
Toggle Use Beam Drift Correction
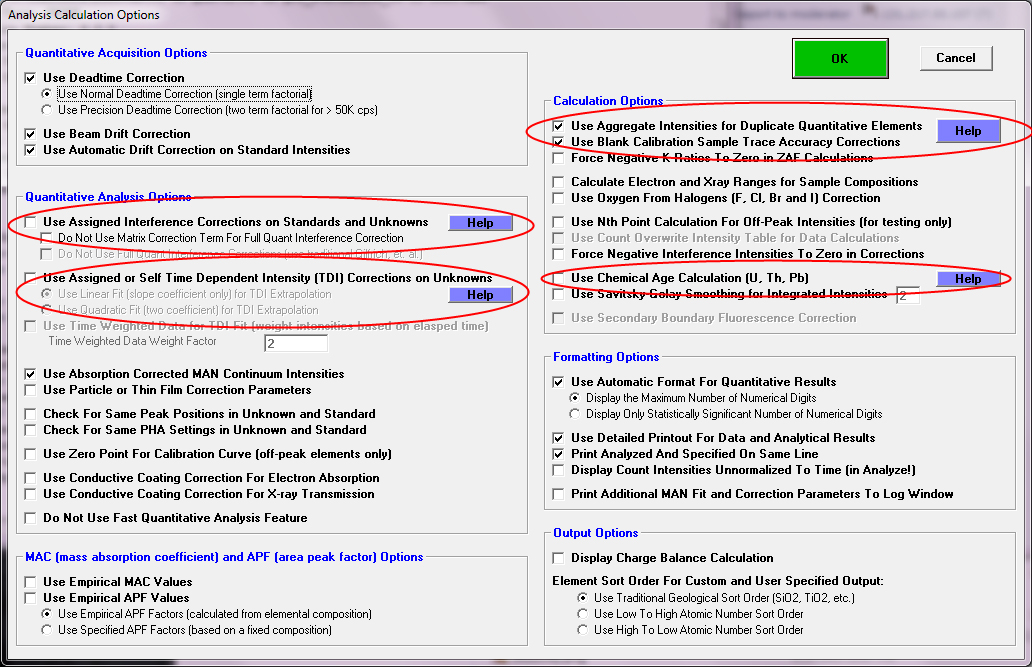[30, 134]
